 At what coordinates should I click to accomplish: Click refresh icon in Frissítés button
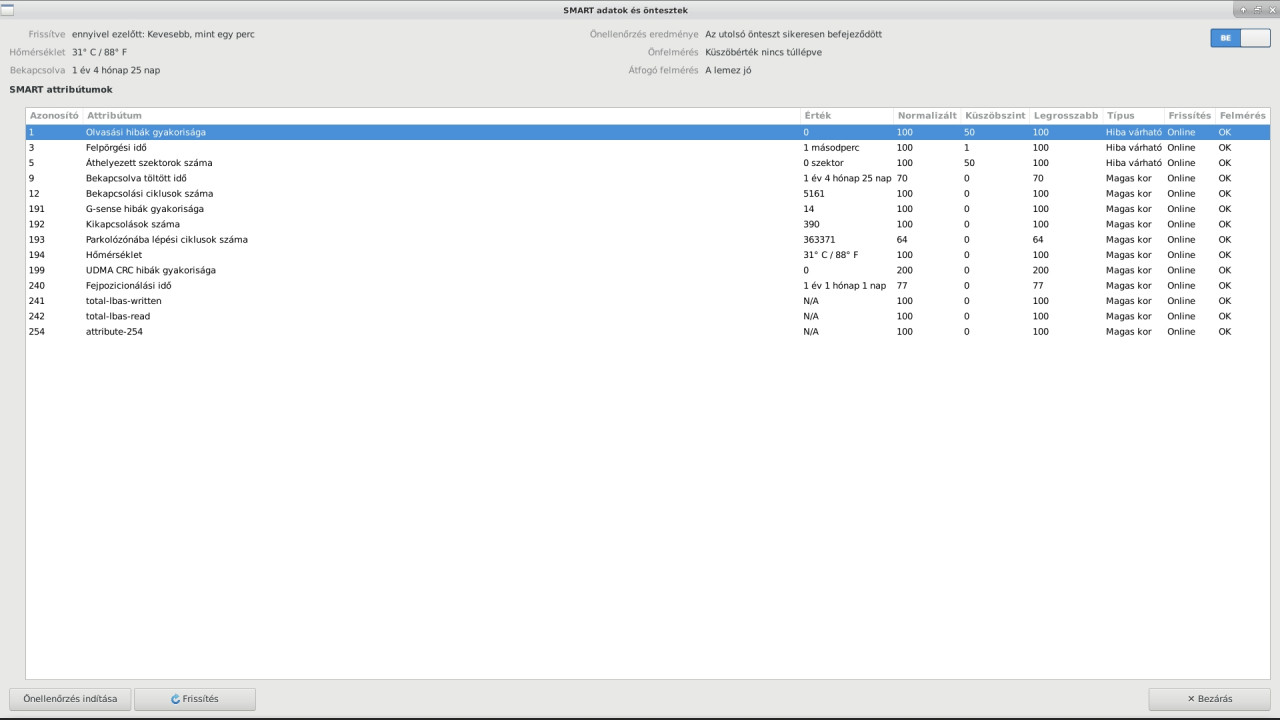176,699
